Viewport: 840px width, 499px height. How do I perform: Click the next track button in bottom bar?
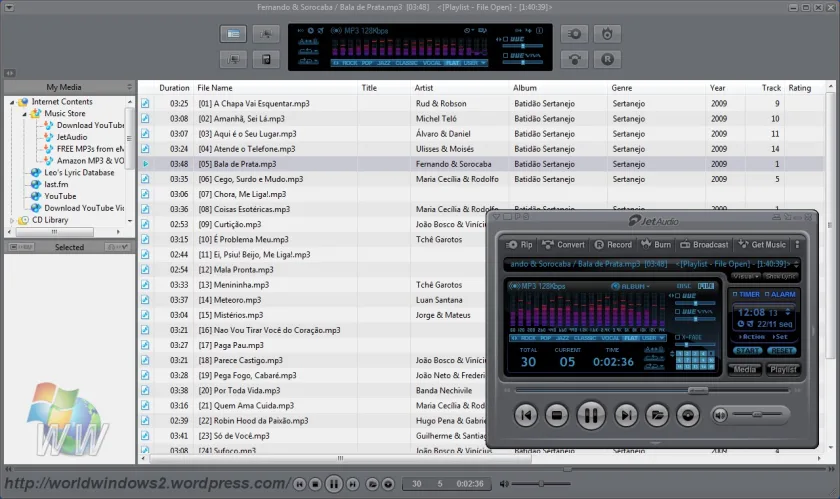coord(352,484)
